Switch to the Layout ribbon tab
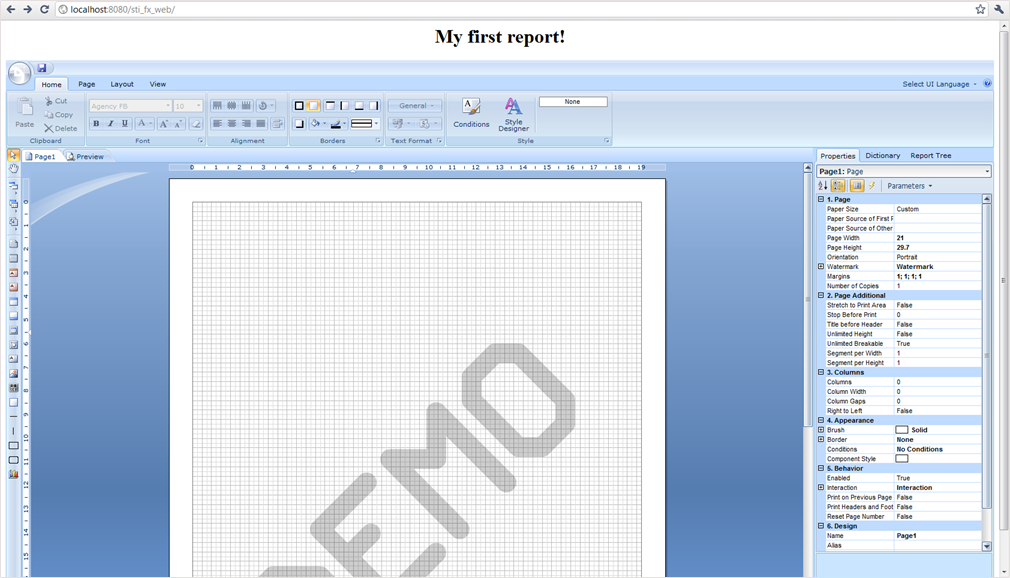Screen dimensions: 1010x578 [x=122, y=84]
